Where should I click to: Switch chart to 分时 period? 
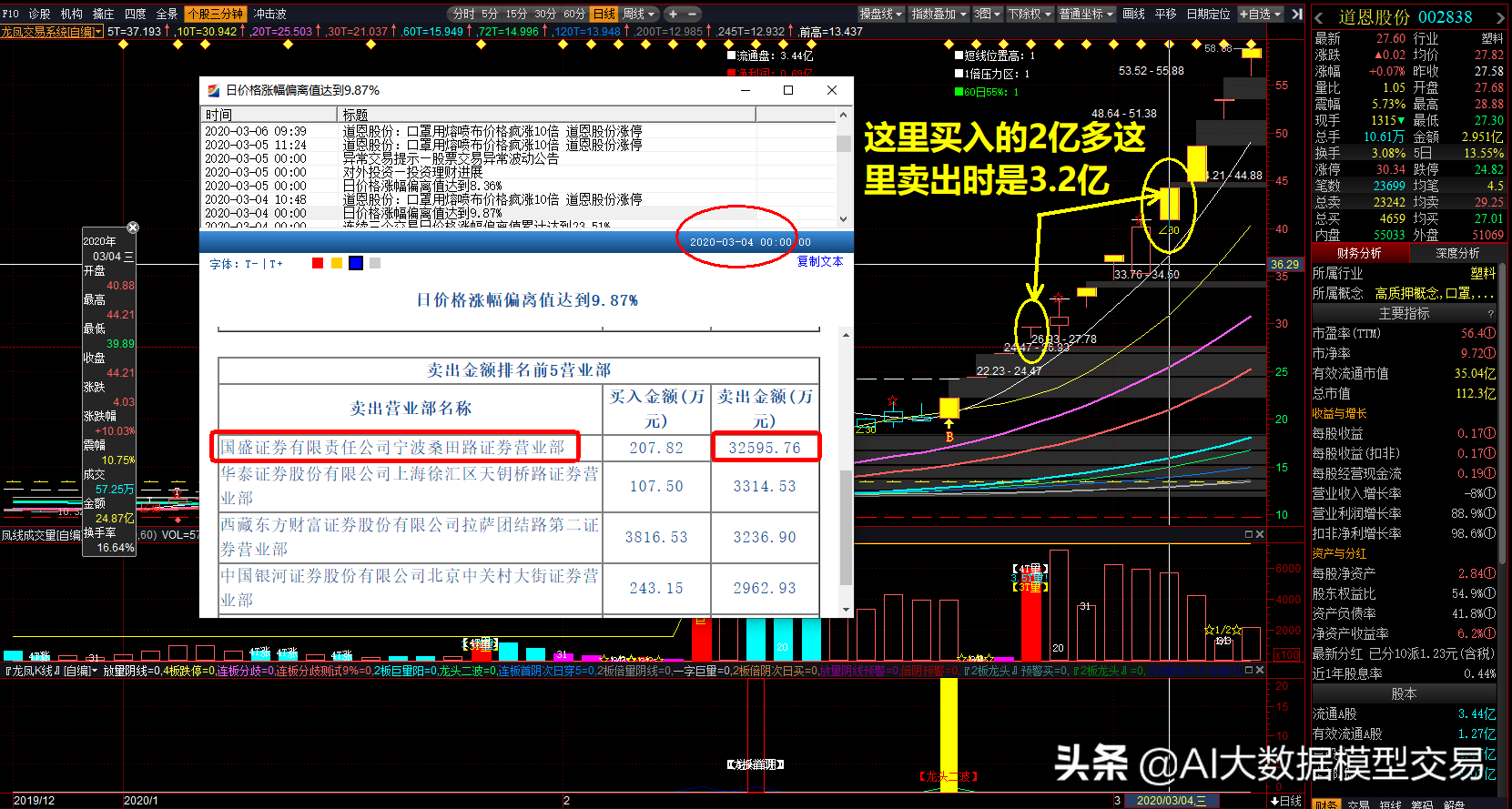point(464,14)
